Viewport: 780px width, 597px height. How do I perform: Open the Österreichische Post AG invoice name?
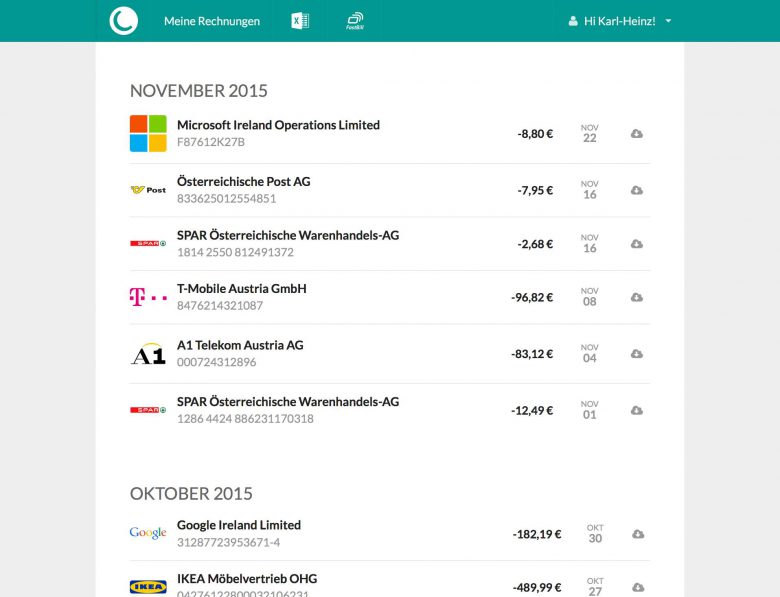click(x=243, y=182)
